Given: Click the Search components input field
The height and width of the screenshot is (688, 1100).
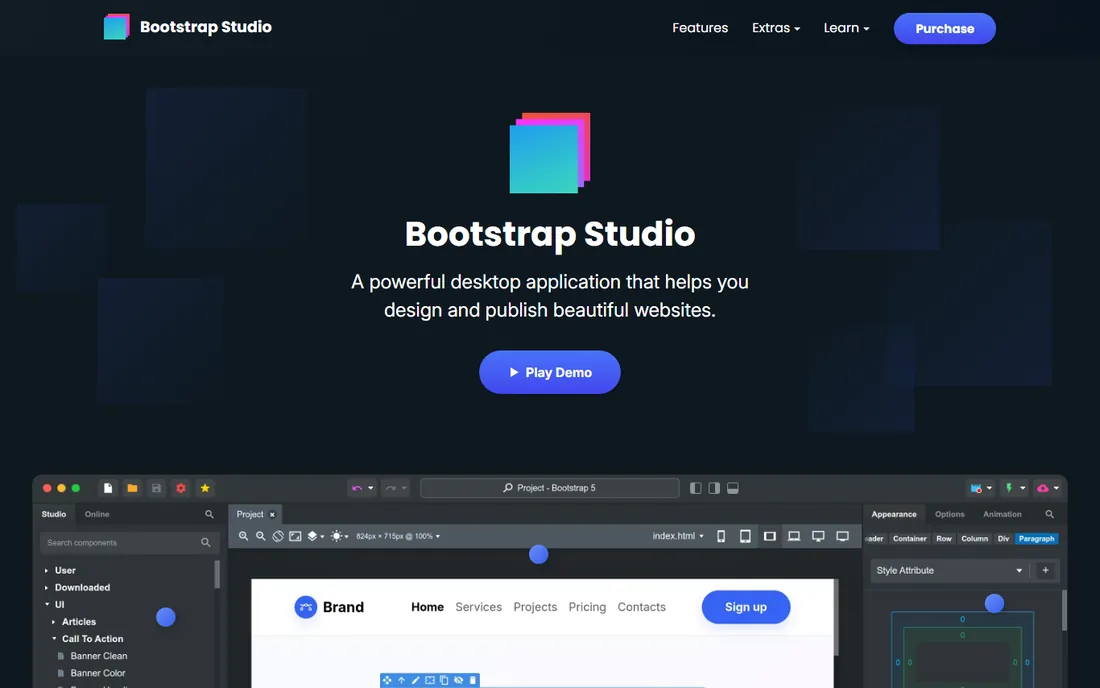Looking at the screenshot, I should pyautogui.click(x=128, y=543).
